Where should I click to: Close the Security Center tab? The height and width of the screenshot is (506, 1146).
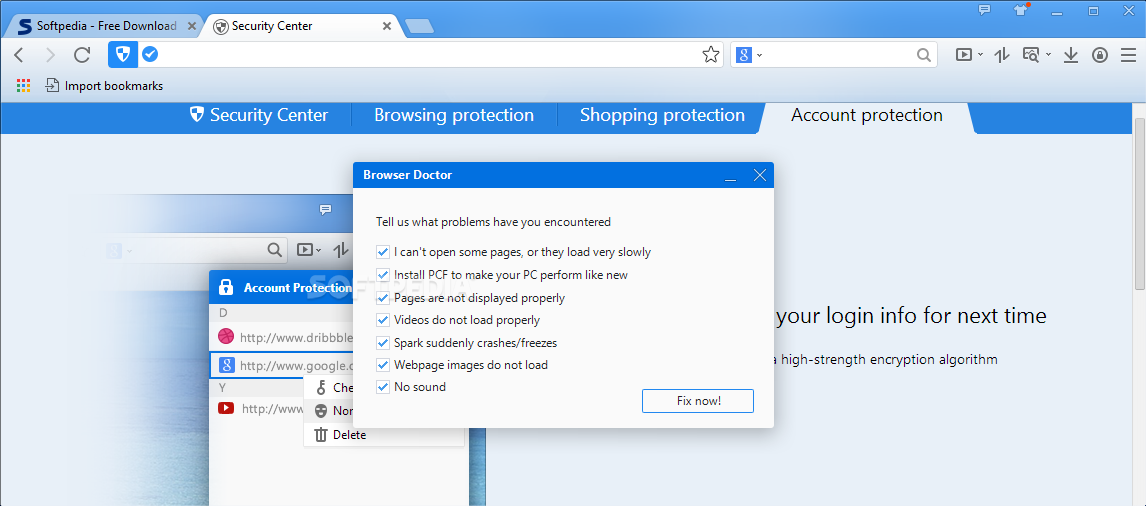click(387, 26)
